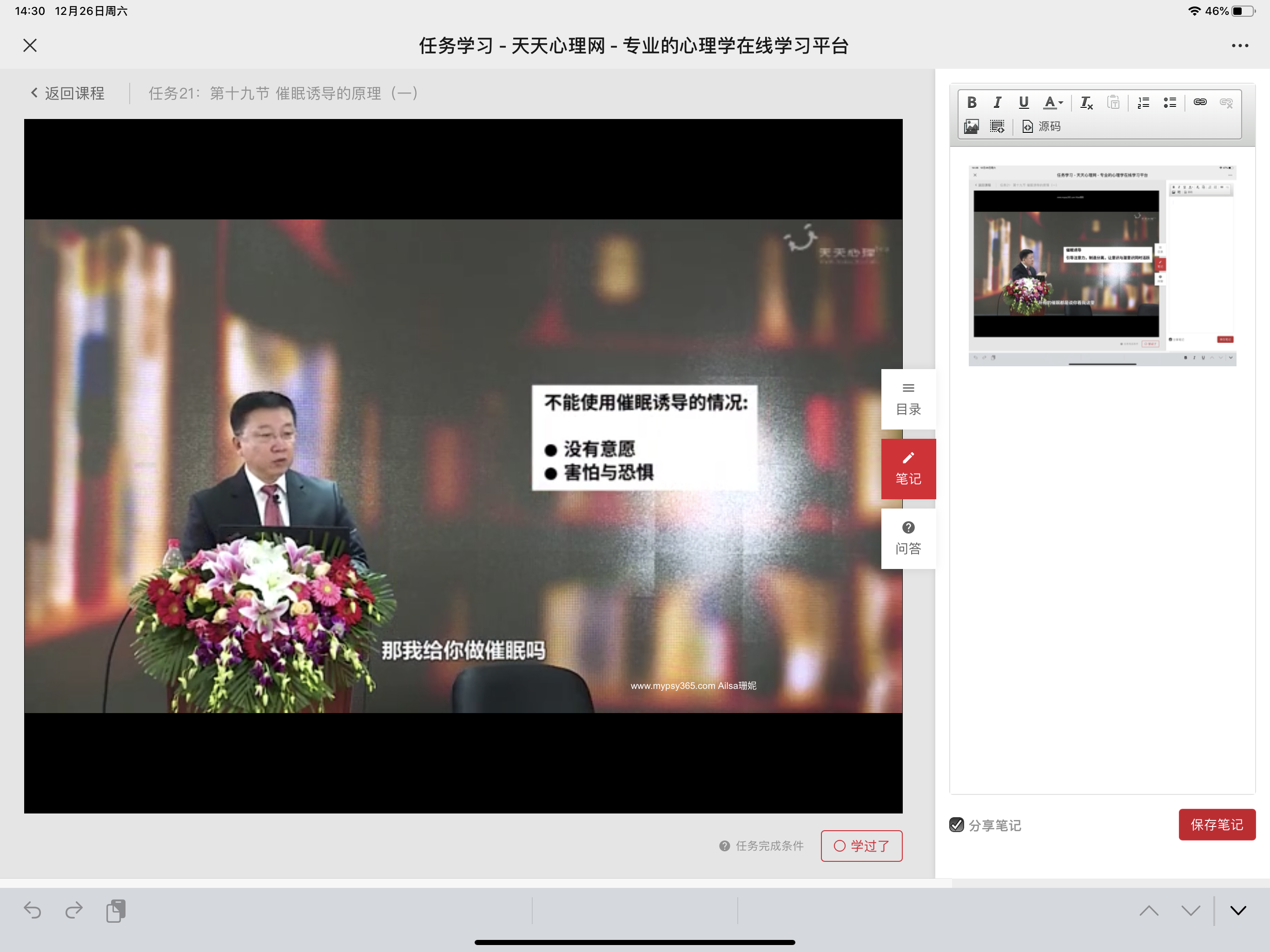Click the show blocks icon
This screenshot has width=1270, height=952.
[997, 126]
